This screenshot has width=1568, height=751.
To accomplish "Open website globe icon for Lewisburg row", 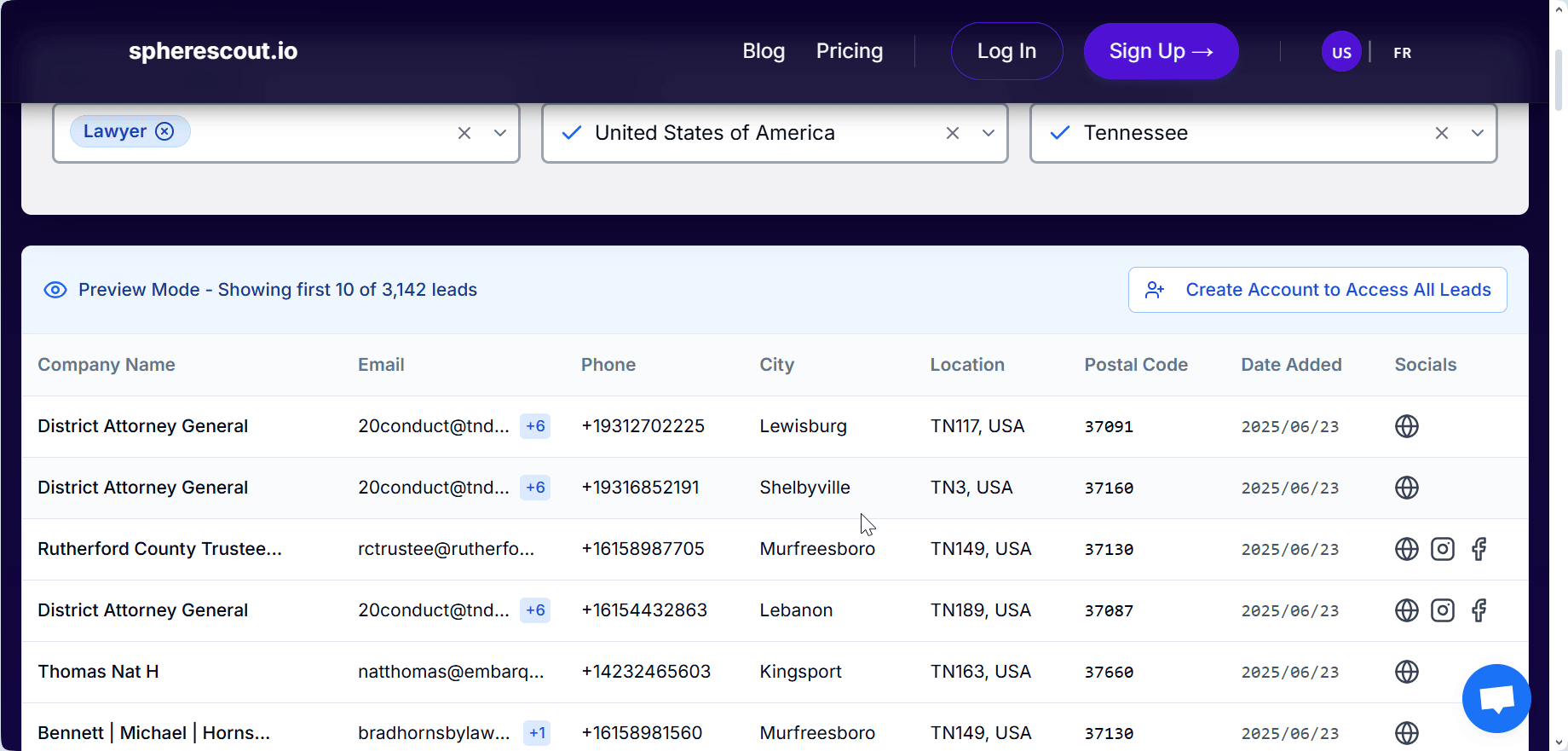I will point(1406,426).
